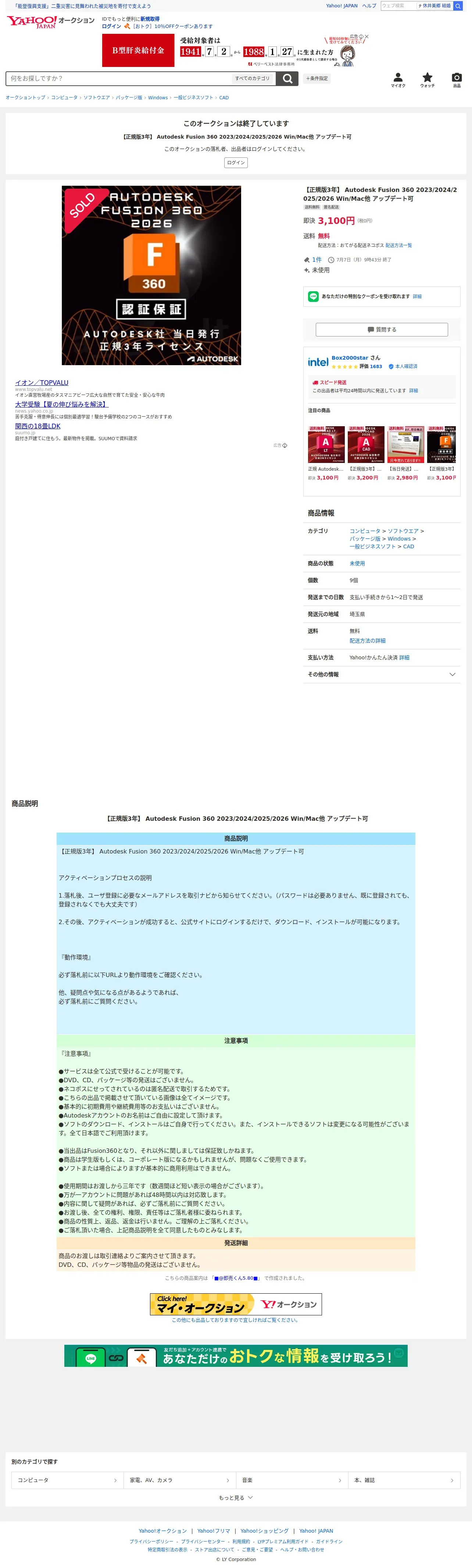The image size is (472, 1568).
Task: Click the main Fusion 360 product image
Action: (151, 276)
